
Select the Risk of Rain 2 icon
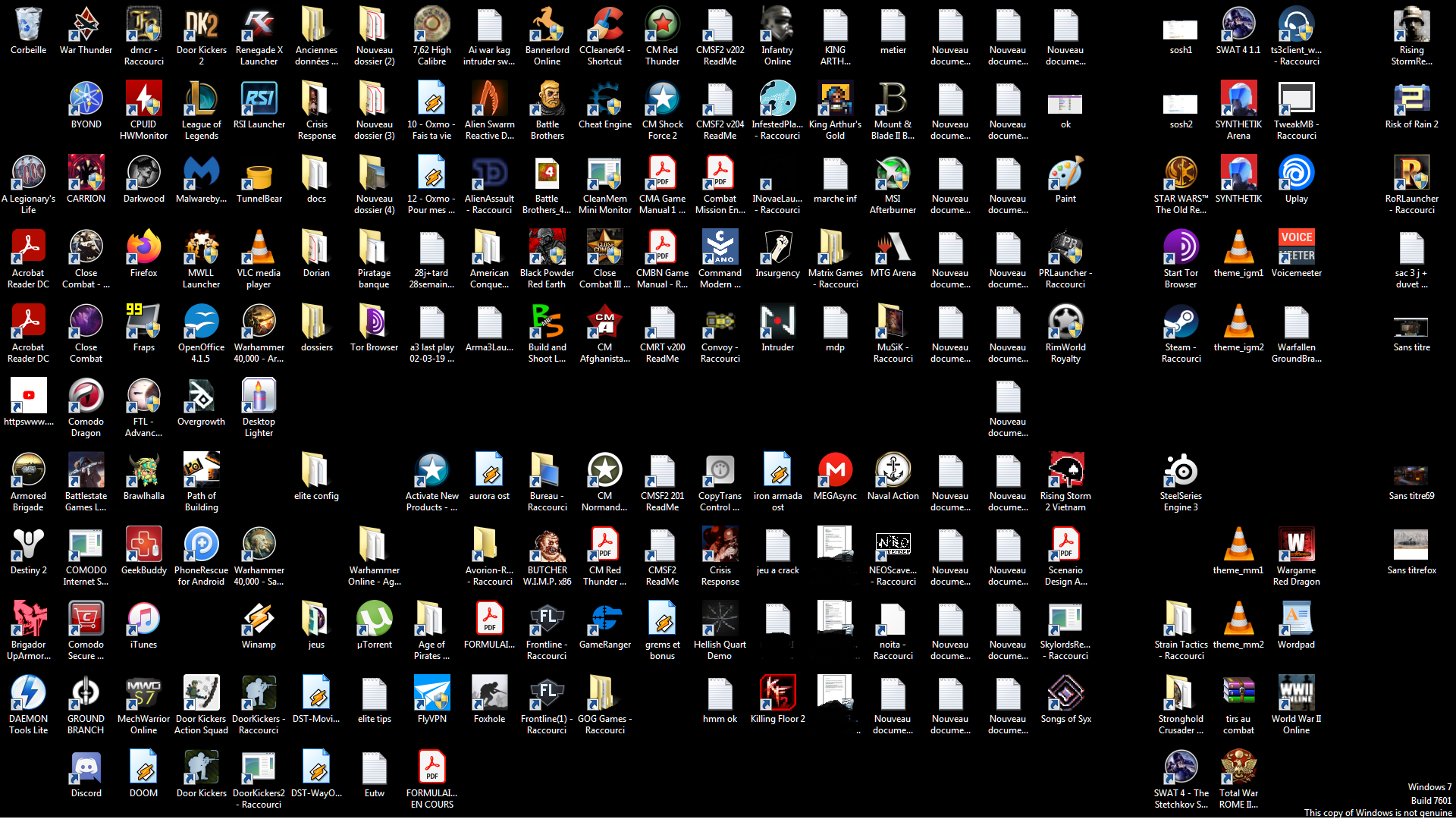[x=1411, y=105]
